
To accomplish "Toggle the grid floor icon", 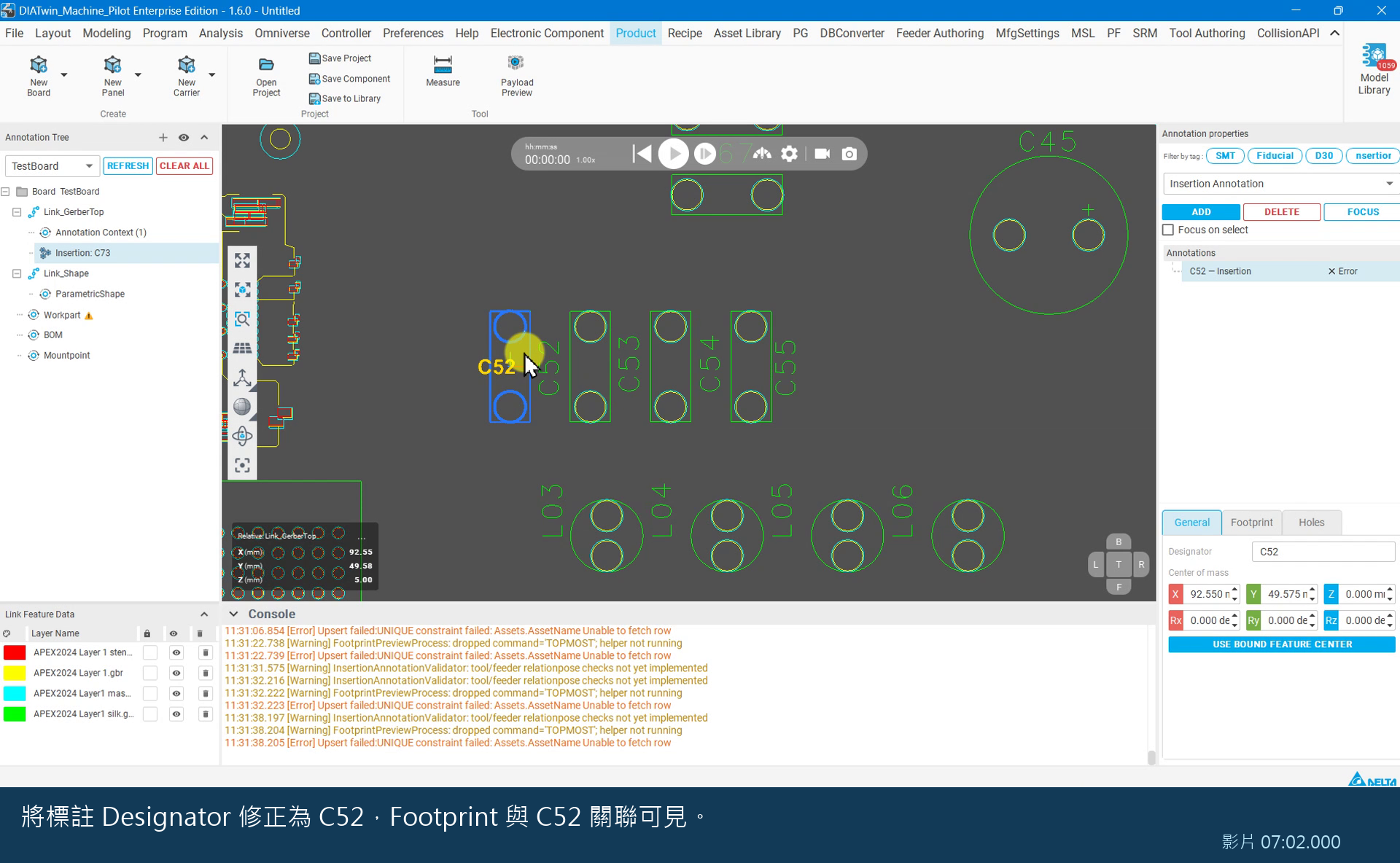I will pyautogui.click(x=242, y=348).
